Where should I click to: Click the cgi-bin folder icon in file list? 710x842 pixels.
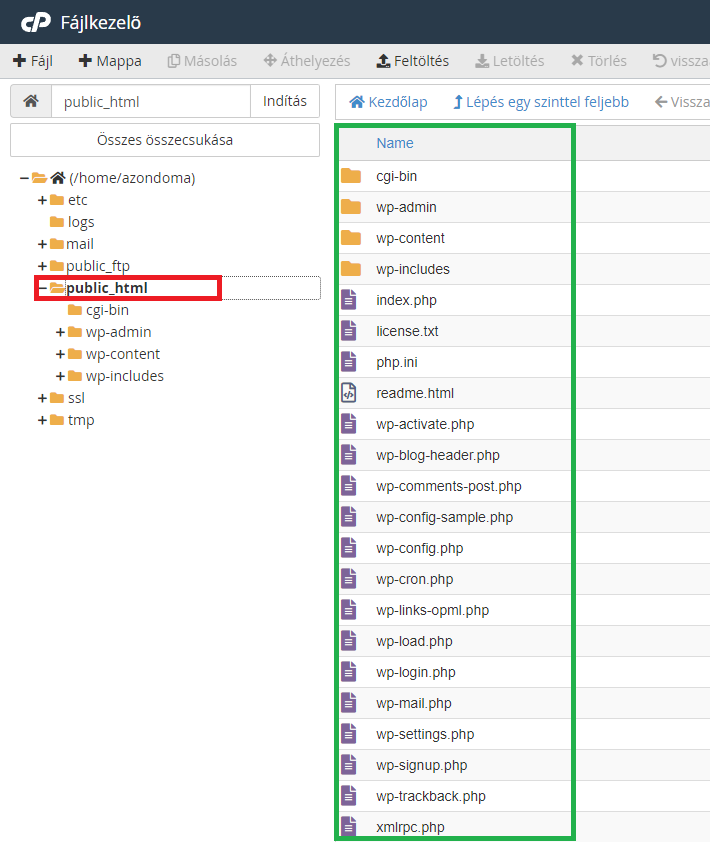pos(350,176)
